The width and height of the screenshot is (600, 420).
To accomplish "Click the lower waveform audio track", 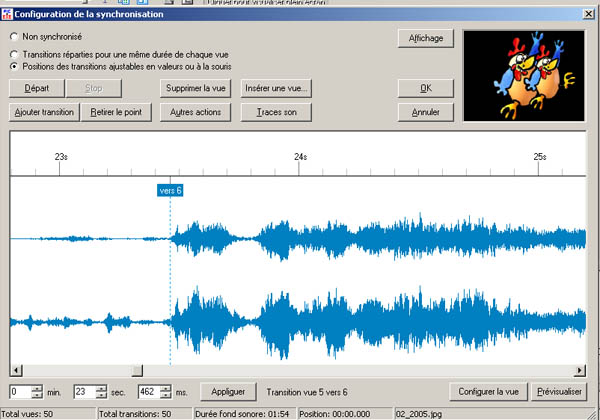I will 298,322.
